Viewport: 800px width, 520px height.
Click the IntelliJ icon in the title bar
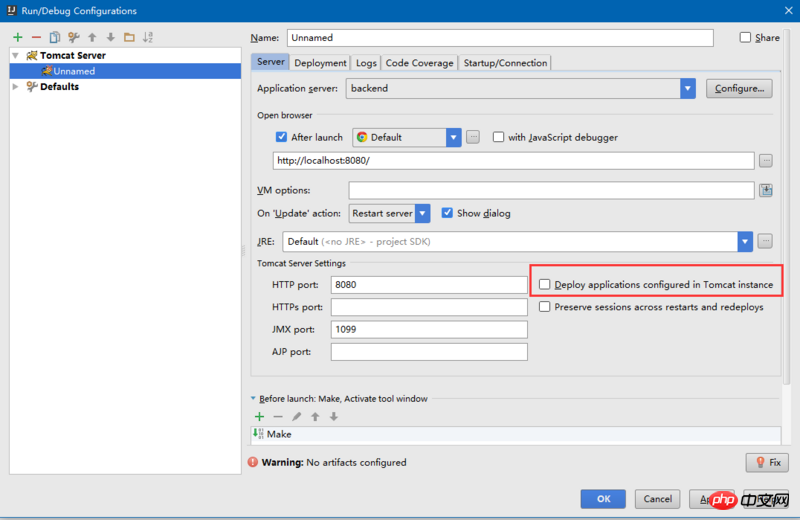coord(11,10)
